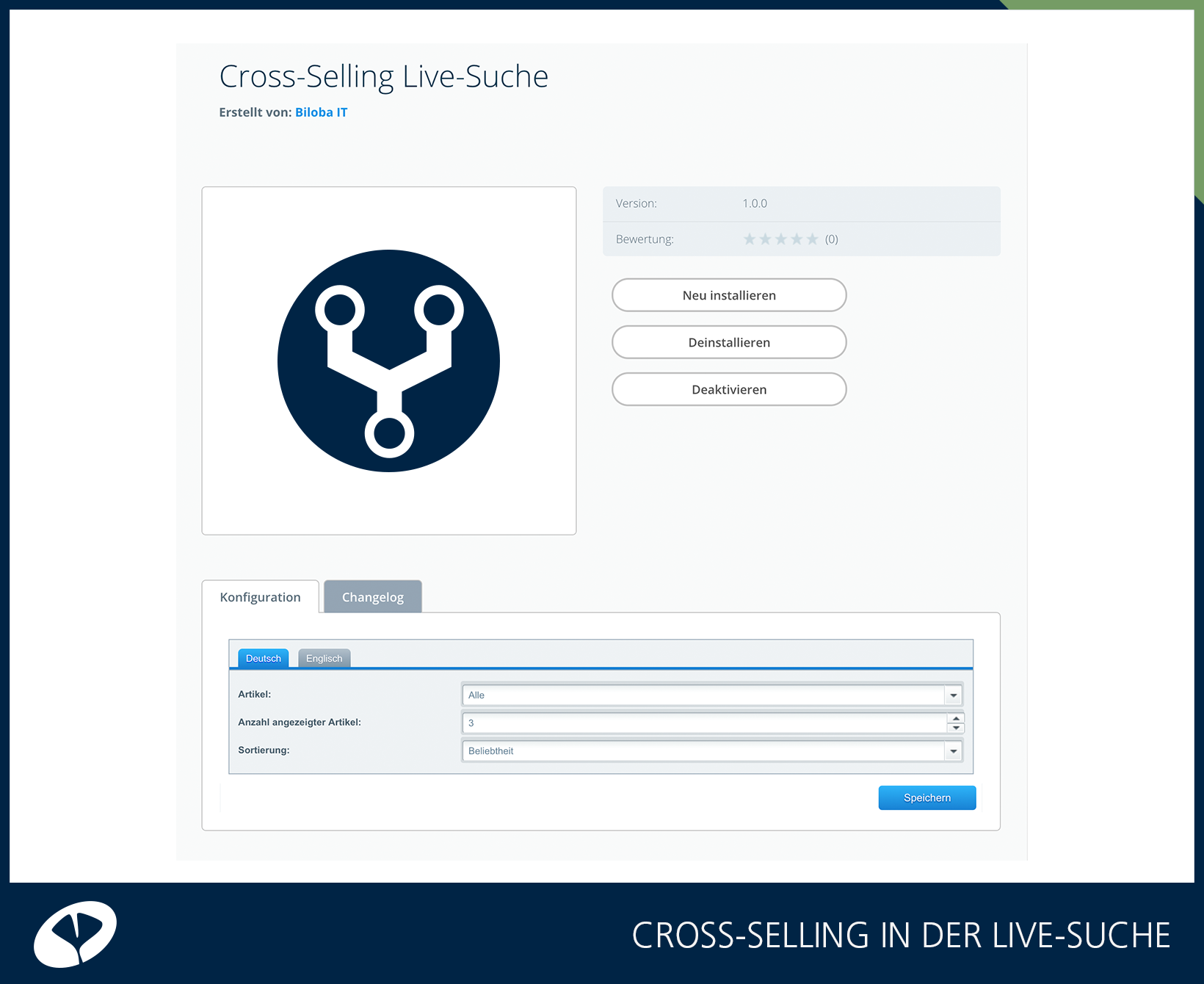Open the Artikel dropdown arrow

click(x=954, y=695)
